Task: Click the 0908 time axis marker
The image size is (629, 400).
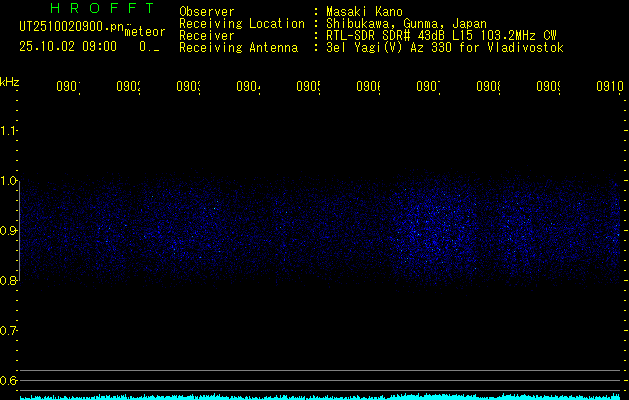Action: [488, 87]
